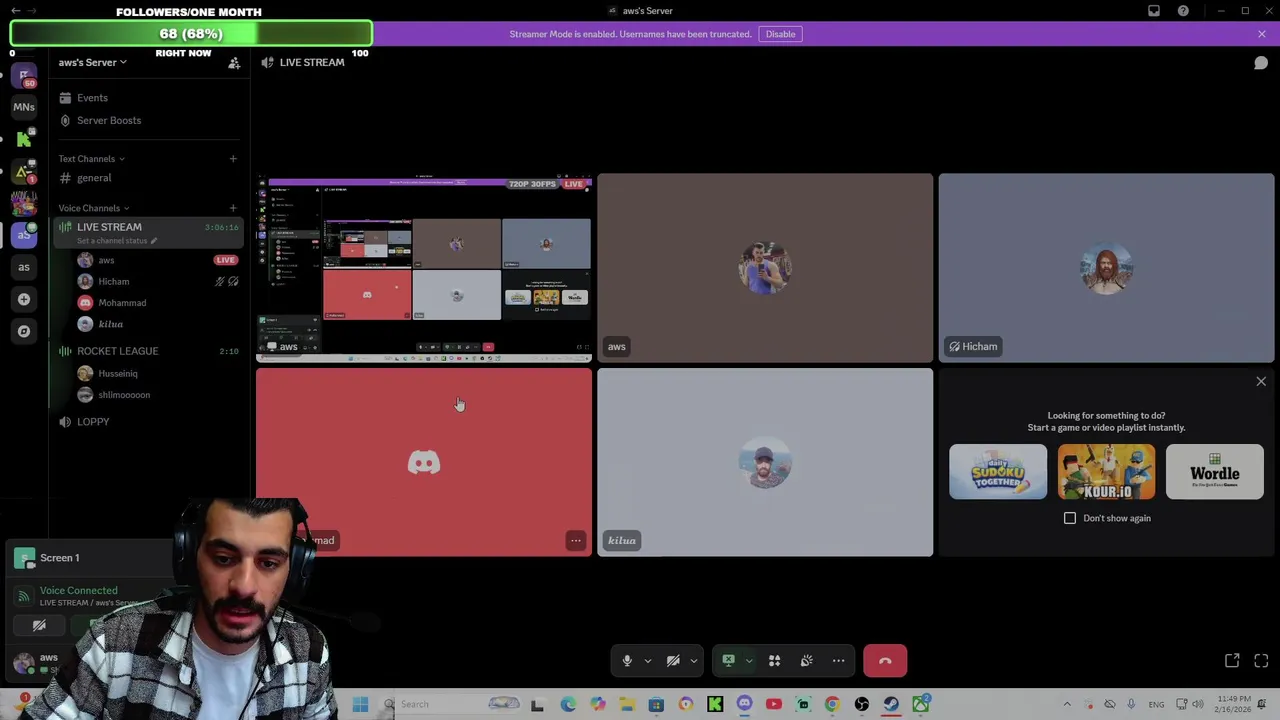The width and height of the screenshot is (1280, 720).
Task: Stop screen sharing with green monitor button
Action: coord(728,661)
